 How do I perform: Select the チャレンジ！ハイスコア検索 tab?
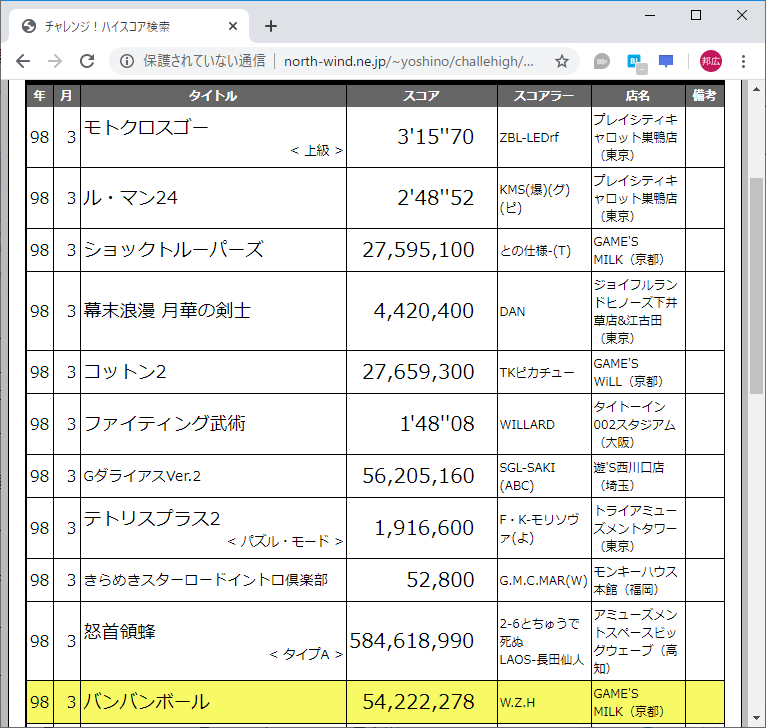[129, 26]
